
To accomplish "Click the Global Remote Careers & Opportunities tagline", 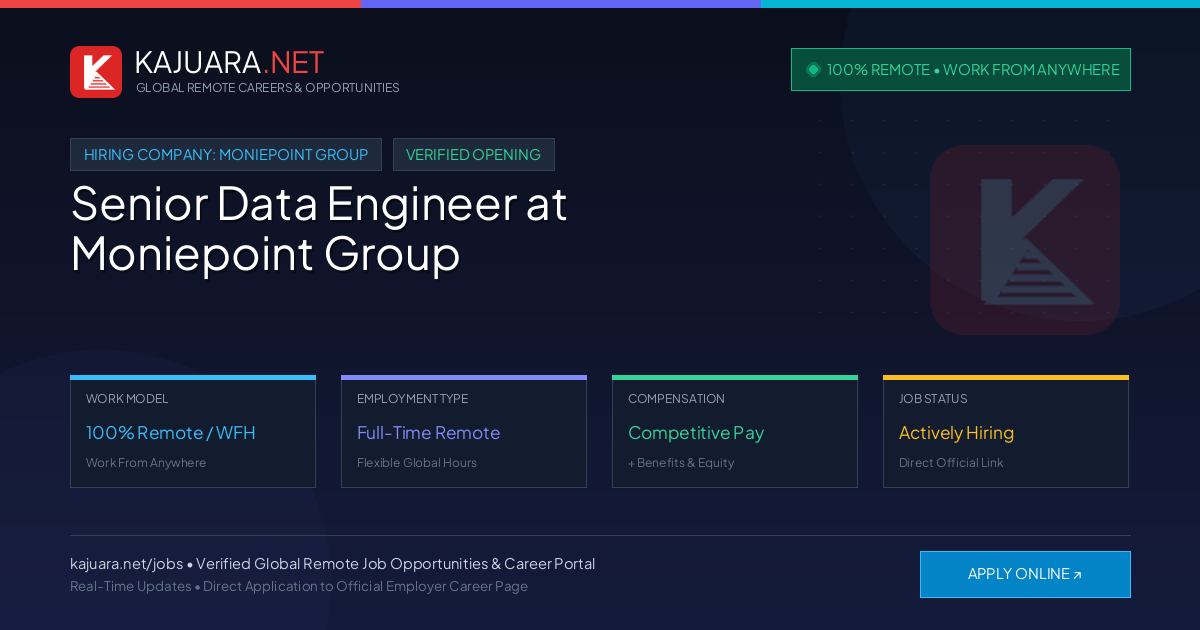I will [x=267, y=88].
